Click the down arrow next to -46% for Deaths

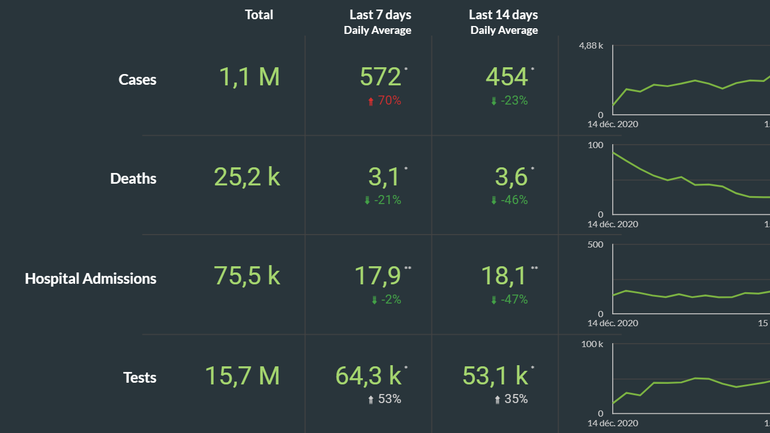click(493, 200)
